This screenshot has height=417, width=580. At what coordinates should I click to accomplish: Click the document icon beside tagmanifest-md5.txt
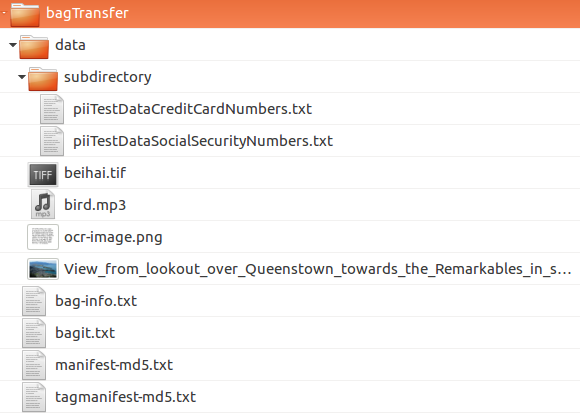[34, 397]
